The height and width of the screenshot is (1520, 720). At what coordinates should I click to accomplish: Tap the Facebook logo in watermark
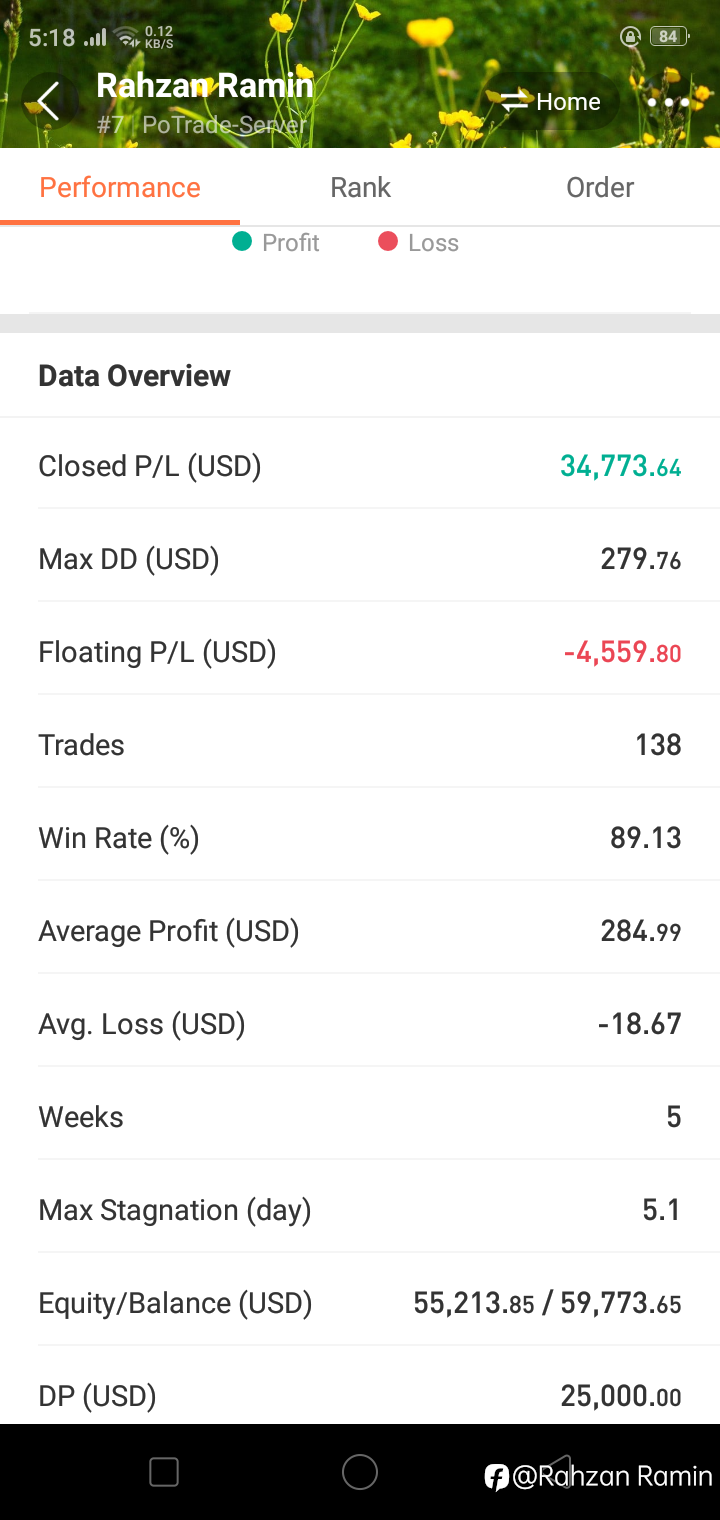tap(497, 1477)
